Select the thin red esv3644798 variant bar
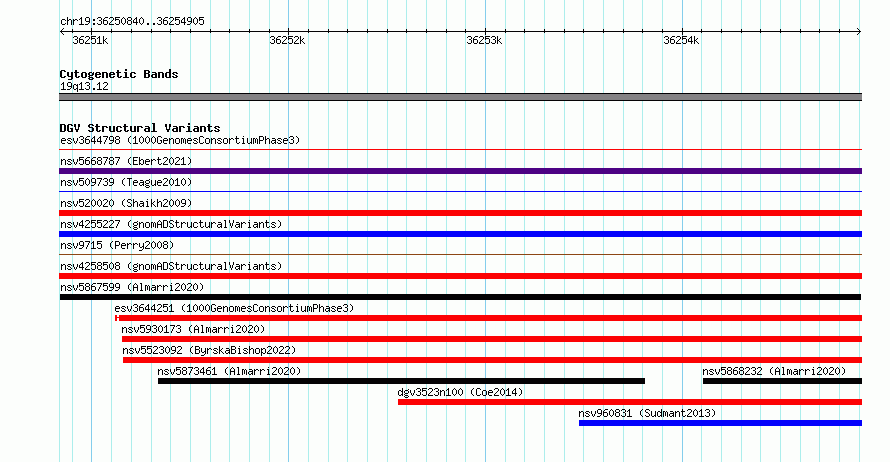This screenshot has height=462, width=890. [x=460, y=150]
